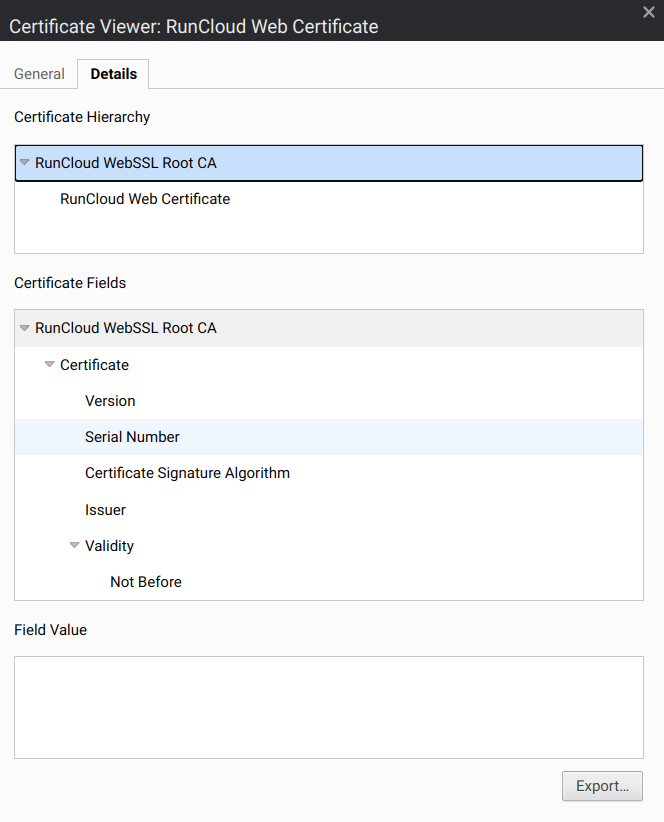Select the Certificate field node
The height and width of the screenshot is (822, 664).
(329, 365)
